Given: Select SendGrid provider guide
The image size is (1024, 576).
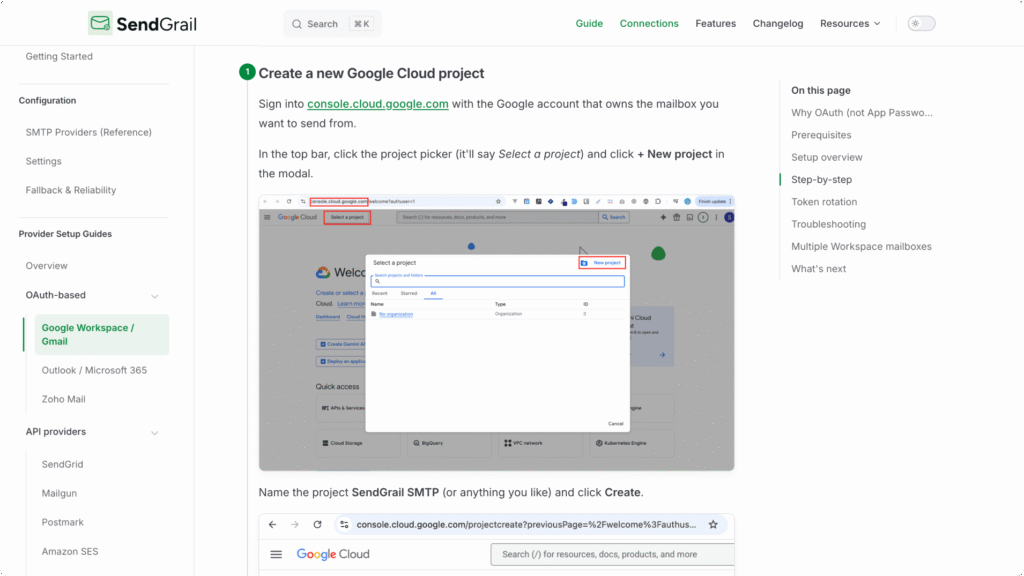Looking at the screenshot, I should 62,464.
